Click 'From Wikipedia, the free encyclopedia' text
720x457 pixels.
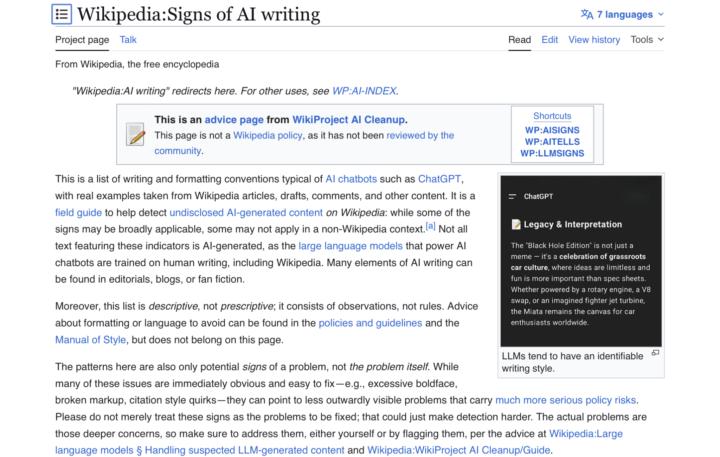137,64
